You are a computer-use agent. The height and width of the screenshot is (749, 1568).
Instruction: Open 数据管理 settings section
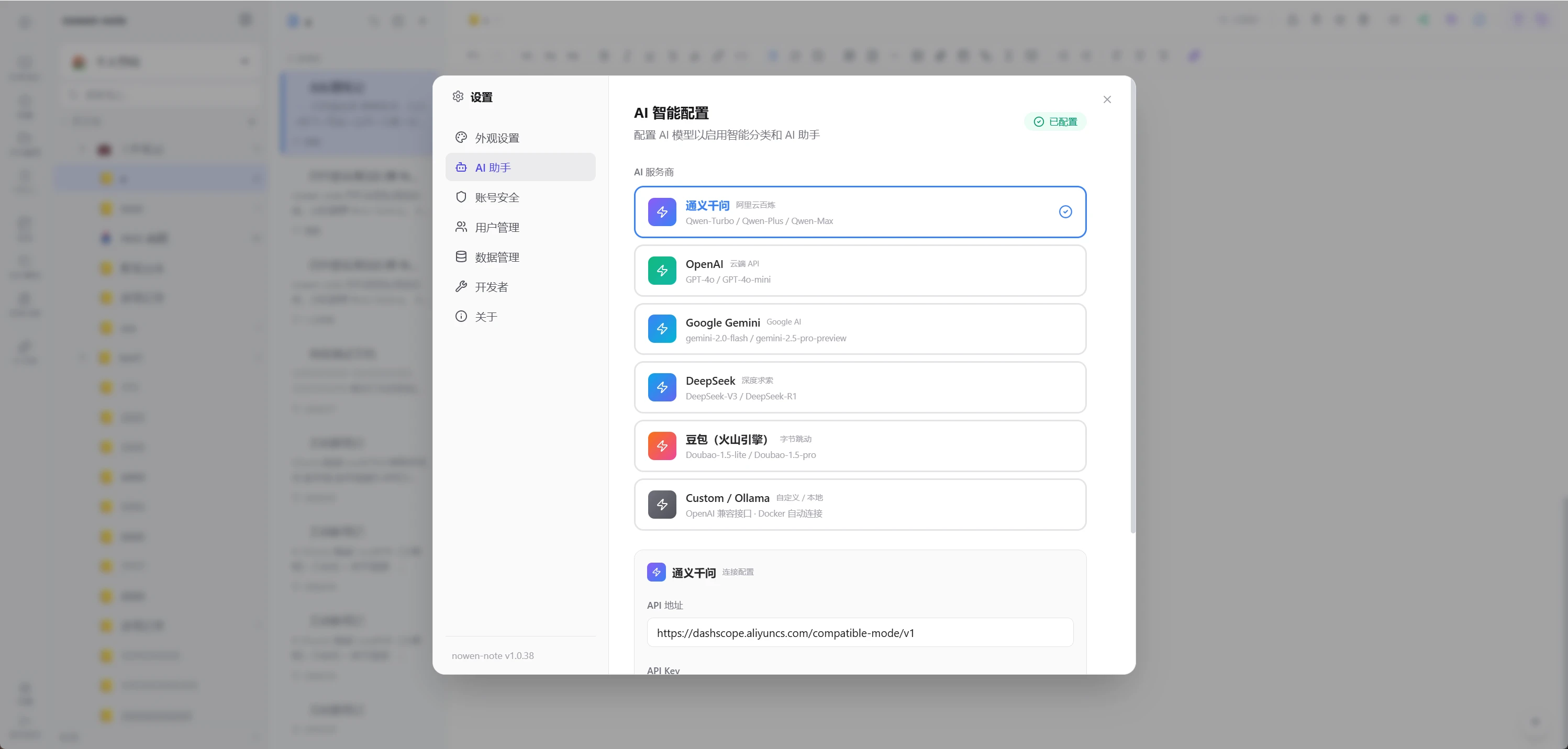520,257
